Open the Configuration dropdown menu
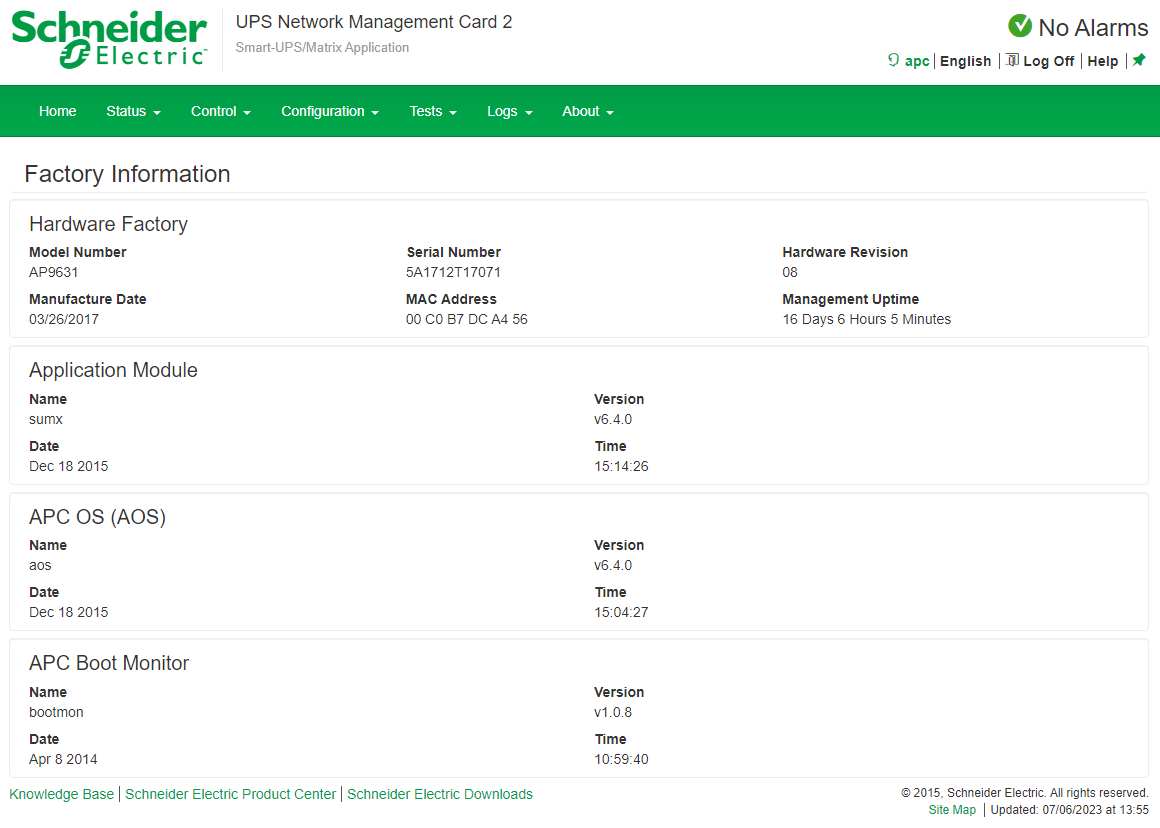Image resolution: width=1160 pixels, height=828 pixels. [x=330, y=111]
